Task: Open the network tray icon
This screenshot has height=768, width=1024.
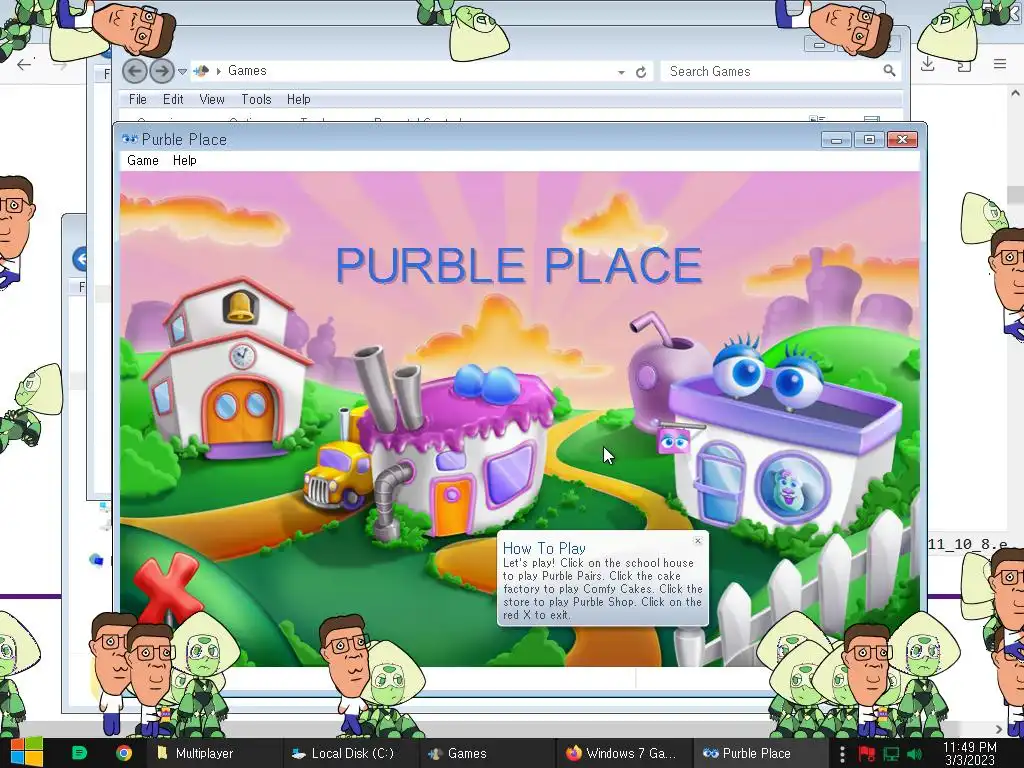Action: click(x=891, y=754)
